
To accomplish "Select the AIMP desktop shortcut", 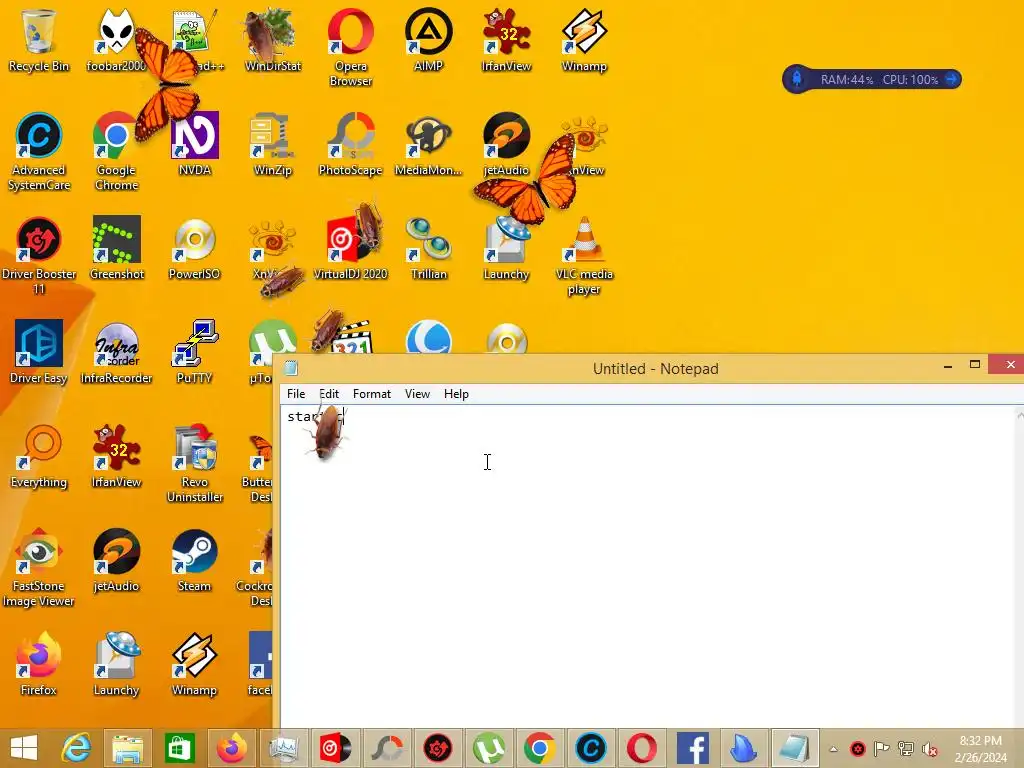I will (x=428, y=40).
